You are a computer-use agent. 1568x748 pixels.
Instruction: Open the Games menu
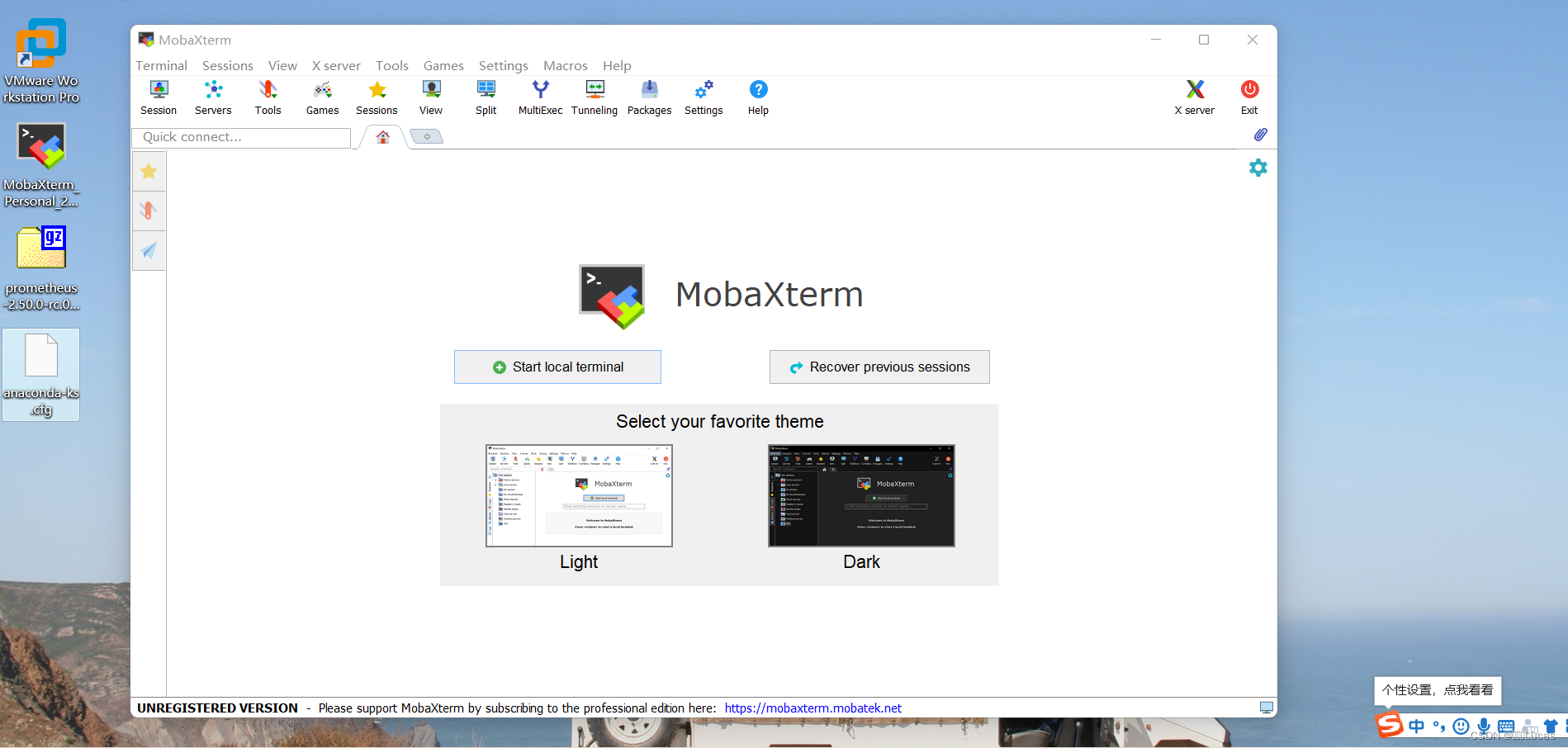tap(443, 65)
